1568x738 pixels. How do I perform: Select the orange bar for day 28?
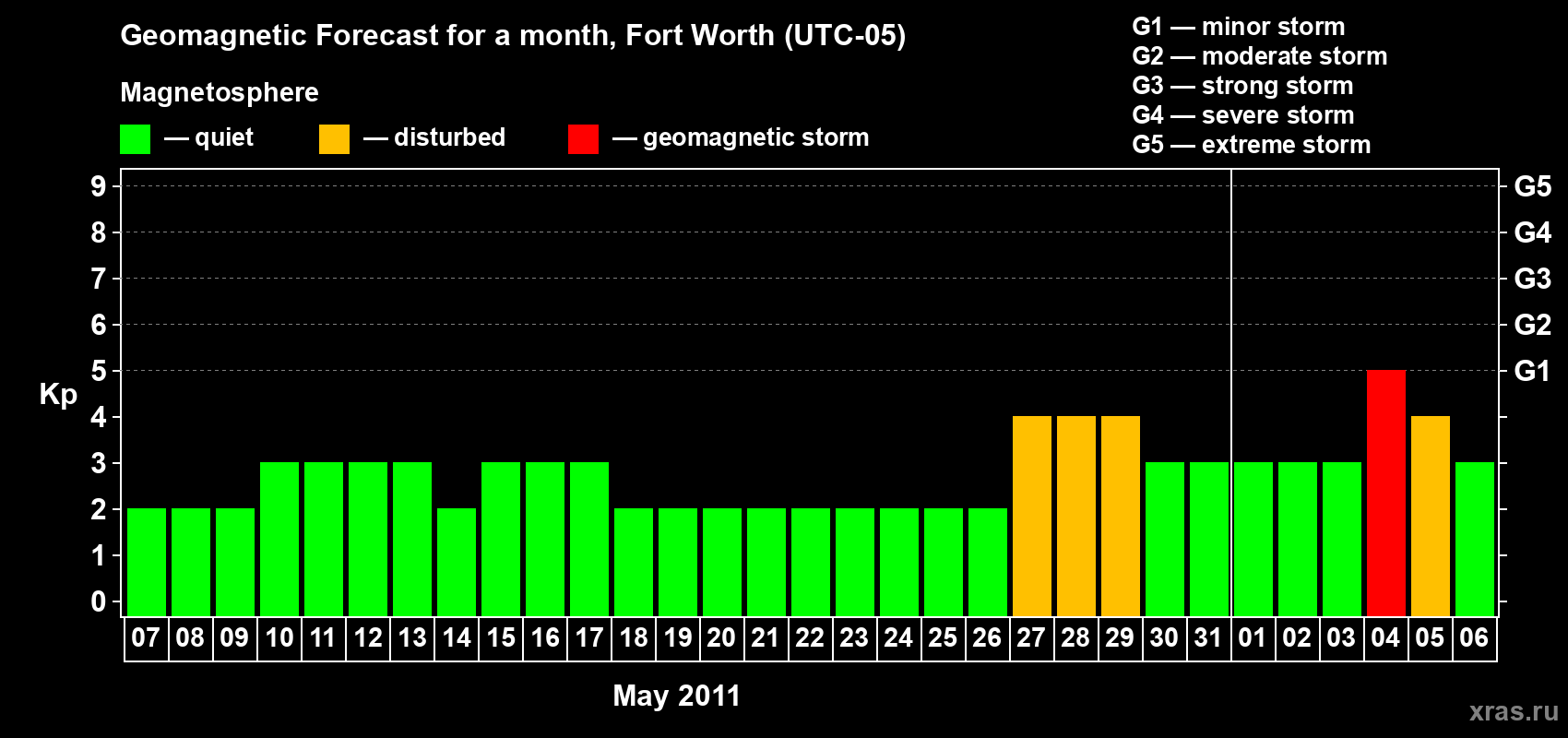1075,516
